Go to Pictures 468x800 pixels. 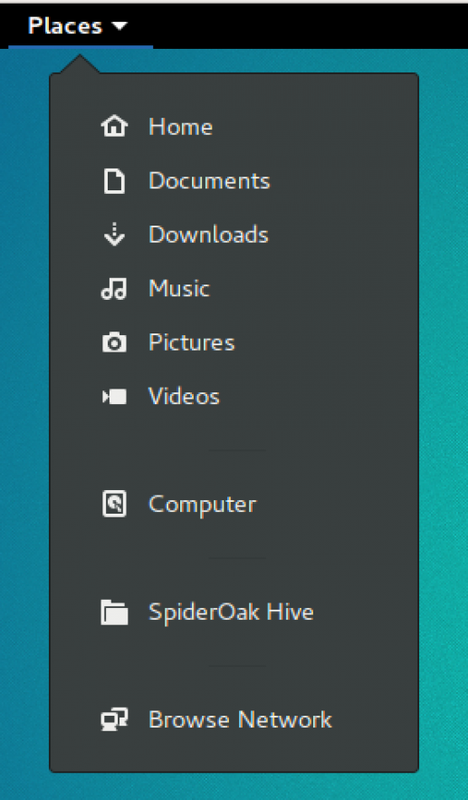(x=234, y=342)
